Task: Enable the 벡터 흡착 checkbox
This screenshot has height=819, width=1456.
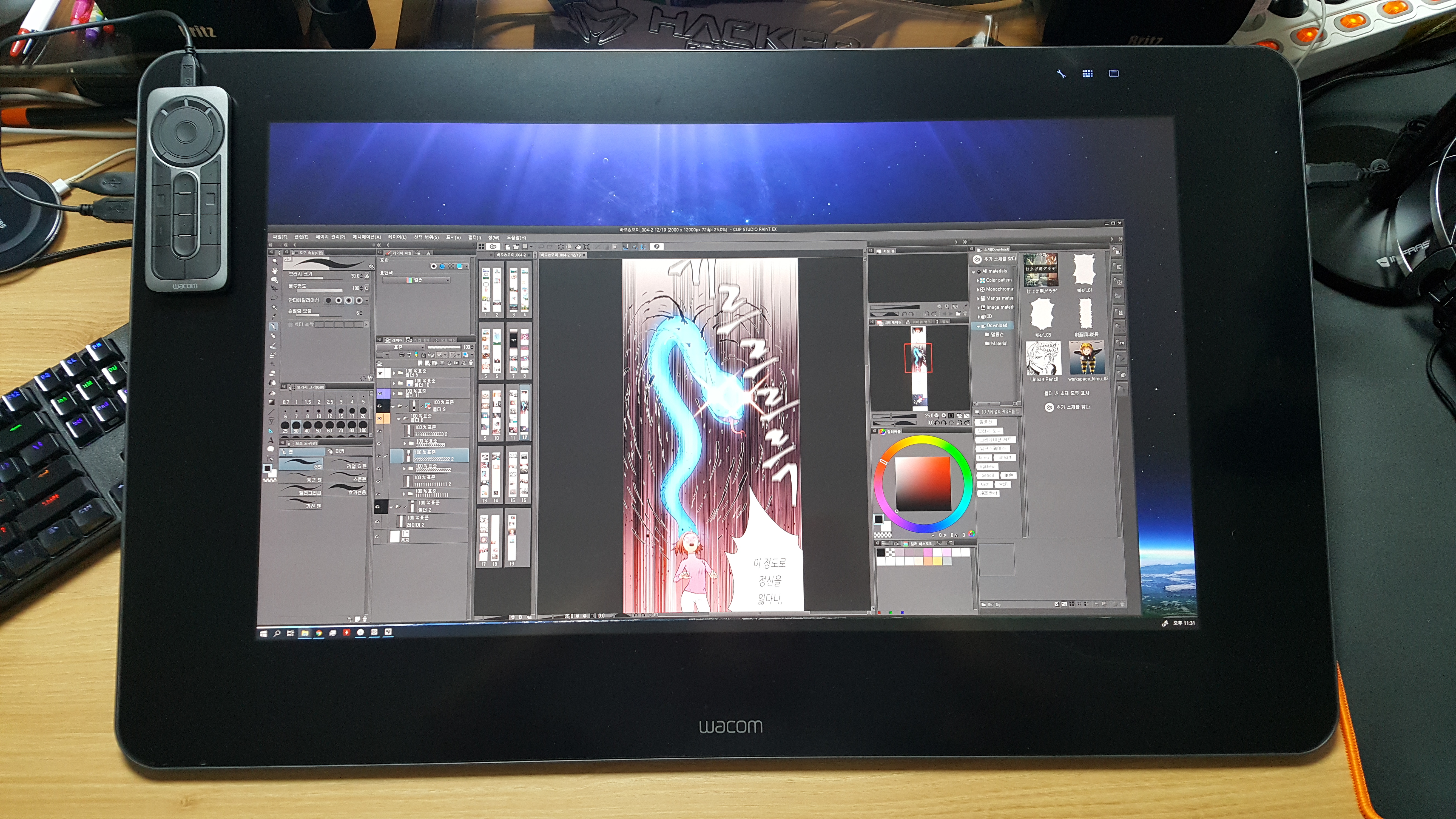Action: (x=291, y=325)
